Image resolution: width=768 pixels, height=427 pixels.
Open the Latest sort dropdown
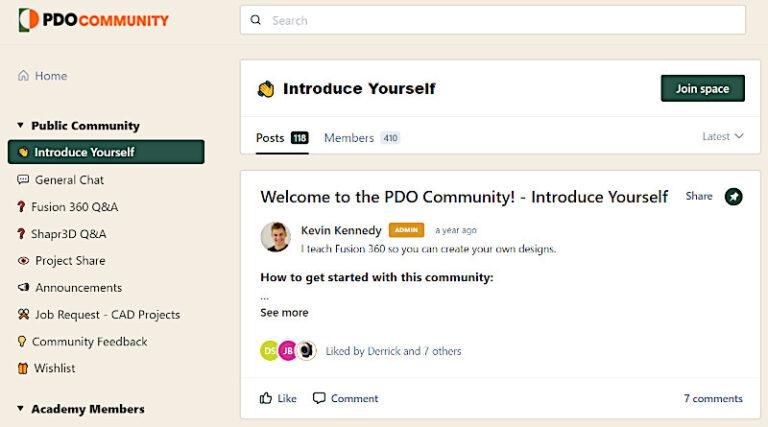[x=723, y=137]
